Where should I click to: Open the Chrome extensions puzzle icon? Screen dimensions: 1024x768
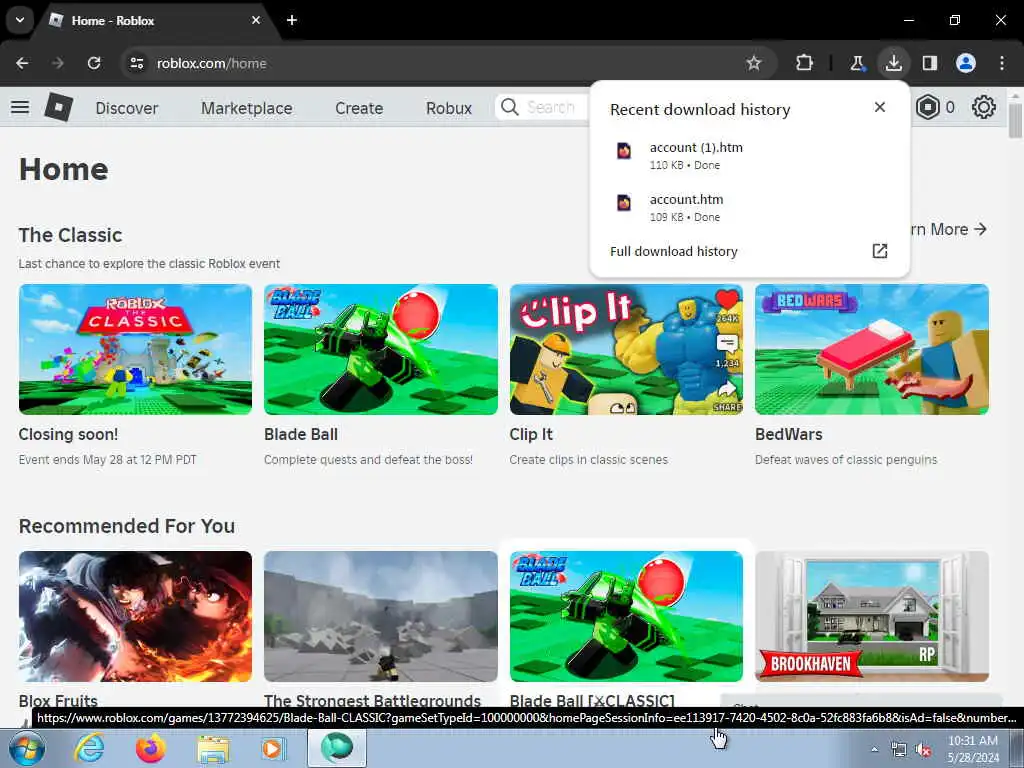(x=804, y=63)
